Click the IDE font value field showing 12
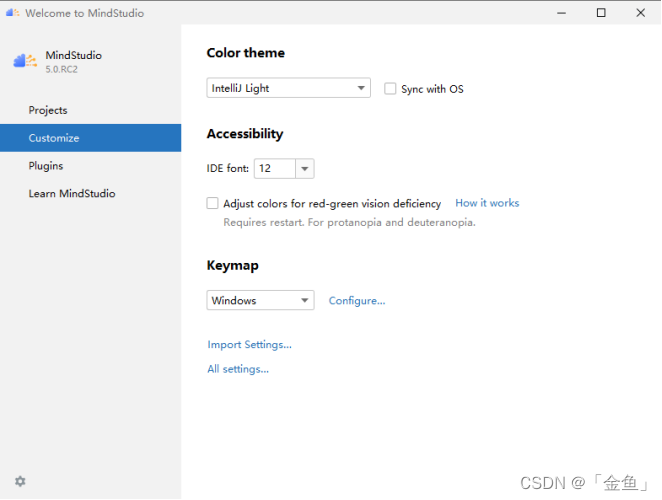Screen dimensions: 662x500 click(275, 169)
